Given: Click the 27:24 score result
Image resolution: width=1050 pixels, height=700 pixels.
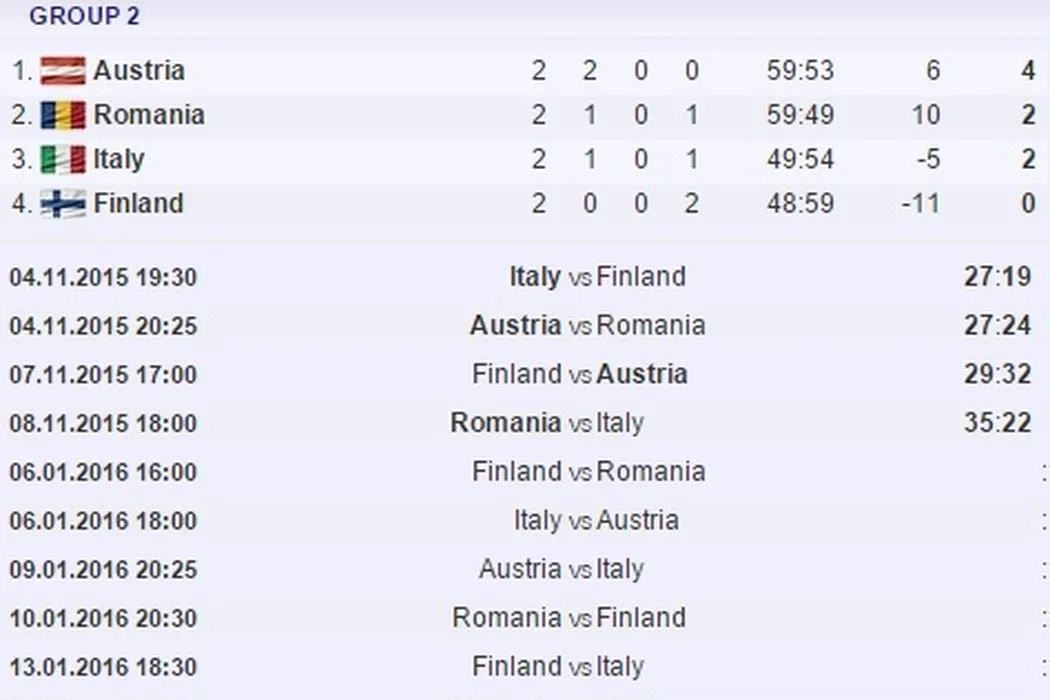Looking at the screenshot, I should (997, 325).
